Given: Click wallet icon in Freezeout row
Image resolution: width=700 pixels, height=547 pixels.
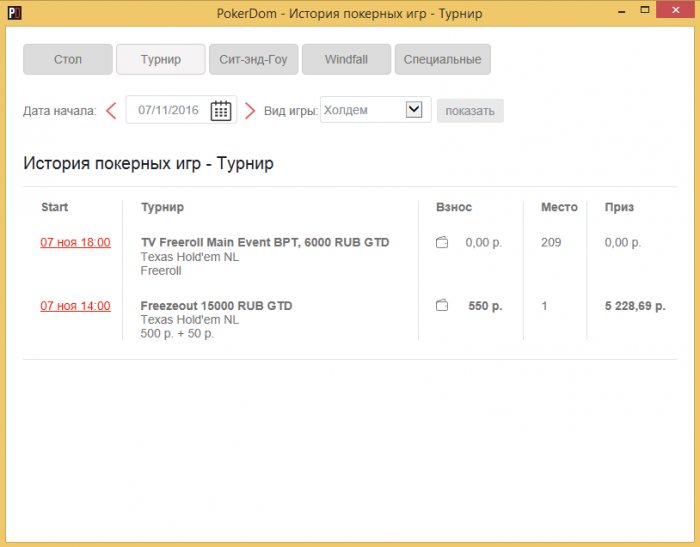Looking at the screenshot, I should pyautogui.click(x=442, y=305).
